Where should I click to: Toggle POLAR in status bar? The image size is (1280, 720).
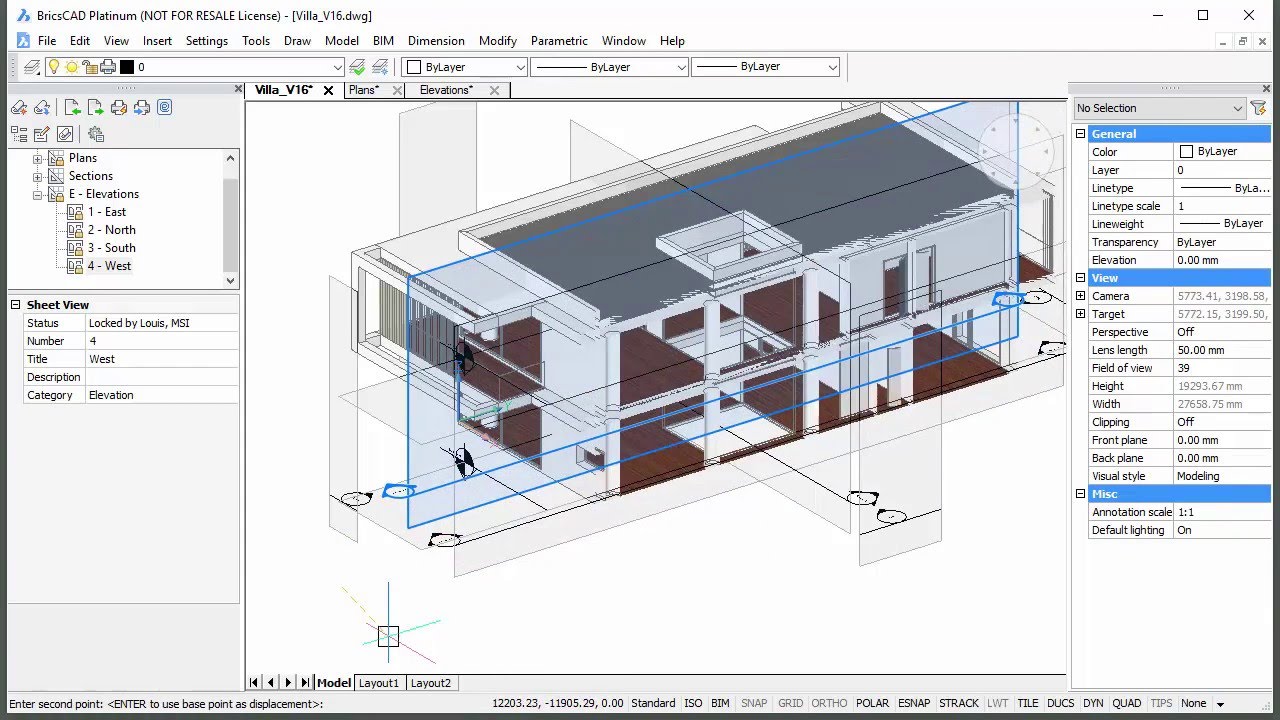(872, 703)
